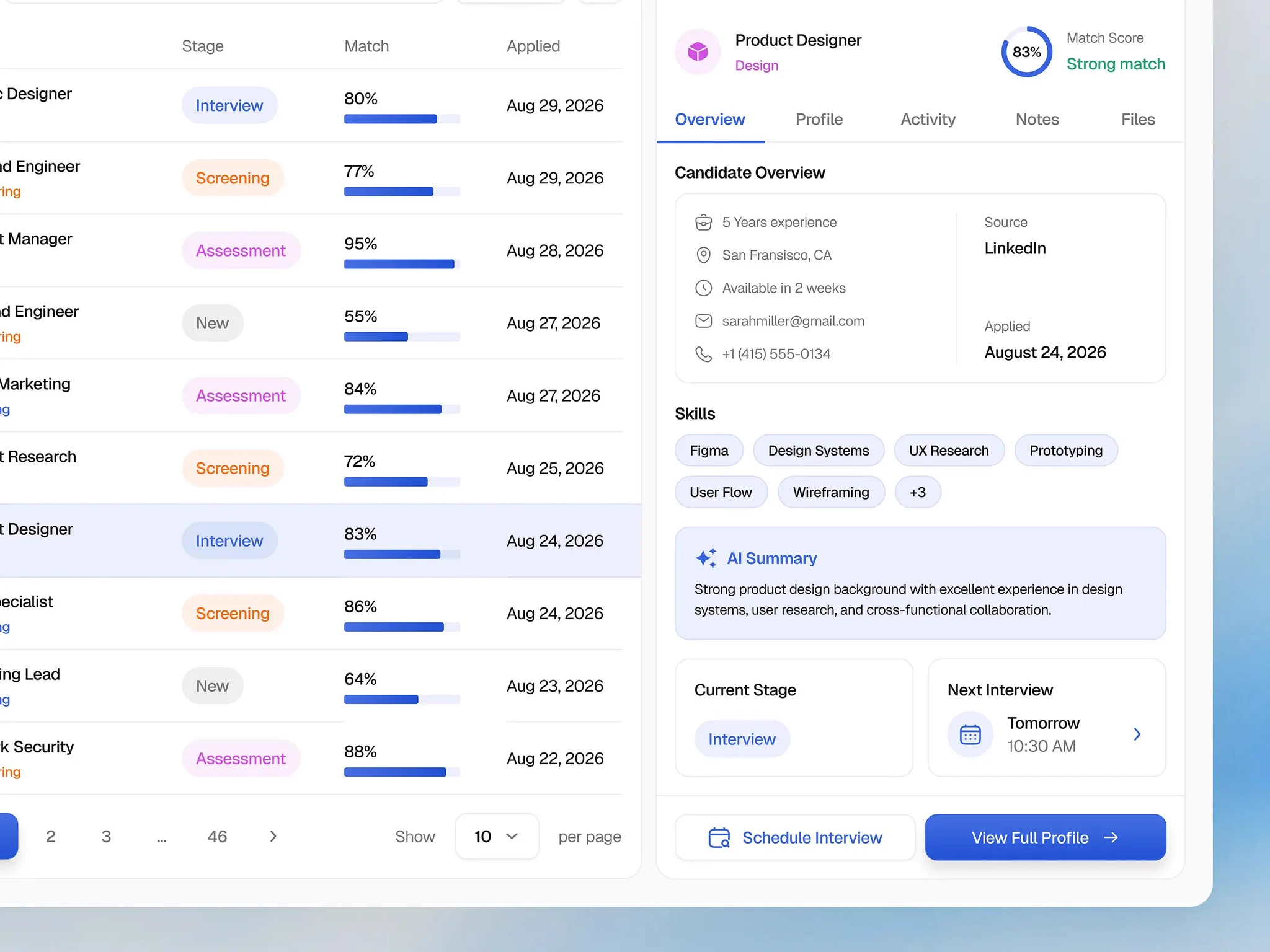The width and height of the screenshot is (1270, 952).
Task: Click the Schedule Interview button
Action: 795,837
